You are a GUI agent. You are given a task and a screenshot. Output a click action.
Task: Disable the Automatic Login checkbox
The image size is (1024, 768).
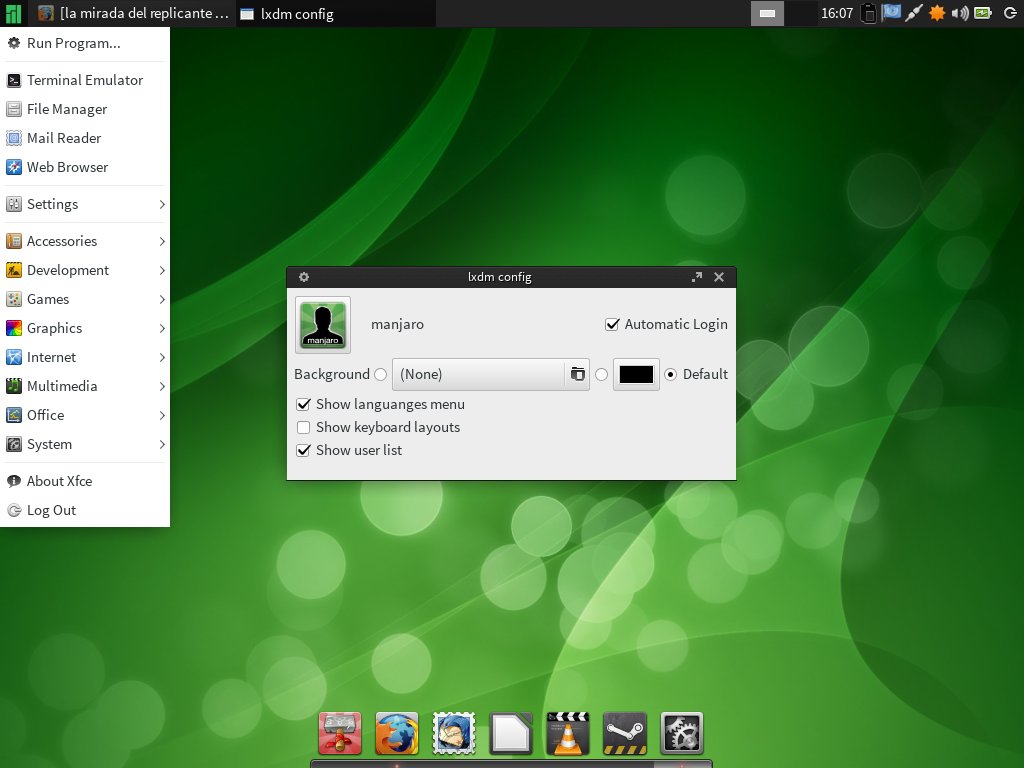(613, 324)
